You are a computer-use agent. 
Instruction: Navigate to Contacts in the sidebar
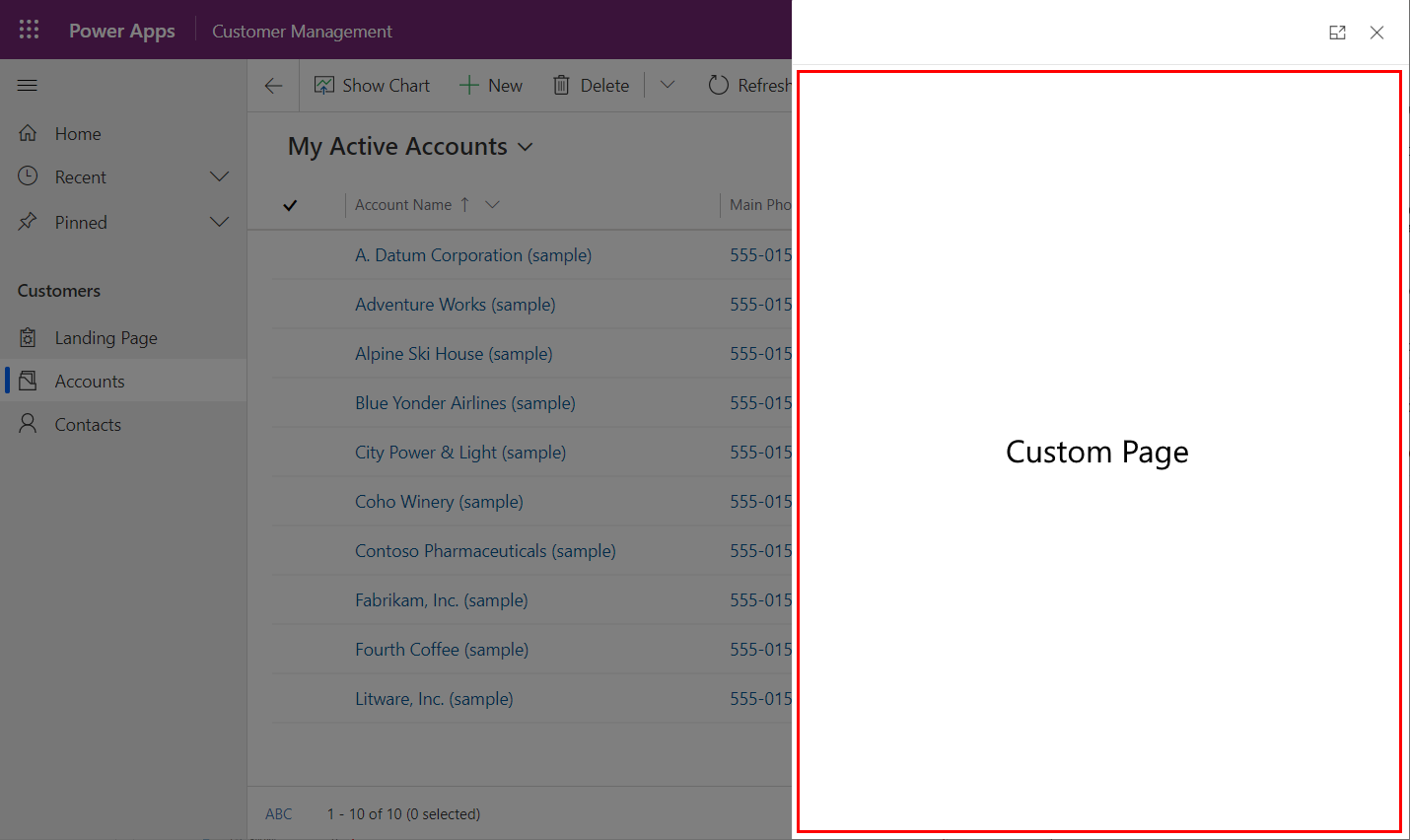coord(88,424)
